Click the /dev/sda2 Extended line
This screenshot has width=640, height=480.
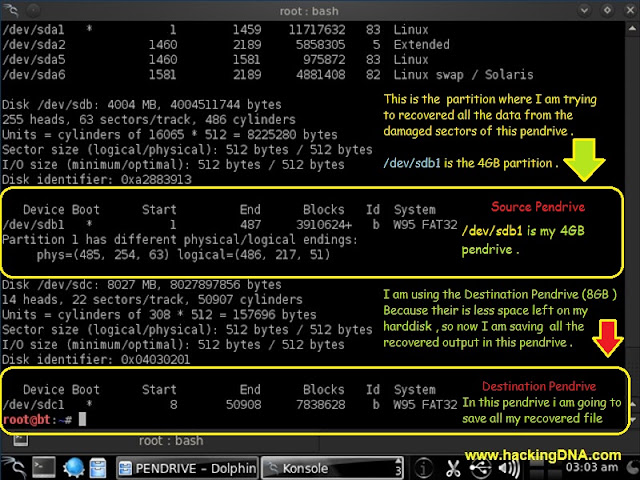(x=226, y=44)
